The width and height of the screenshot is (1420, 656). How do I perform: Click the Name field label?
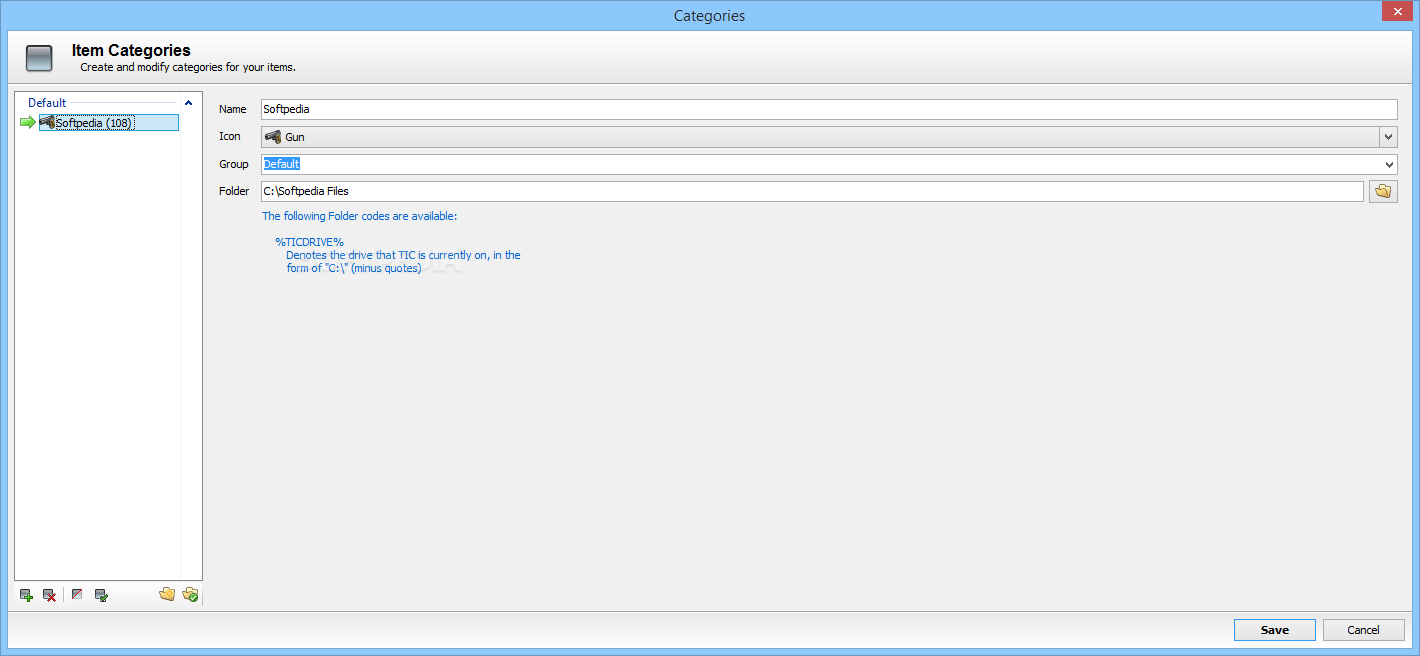pyautogui.click(x=232, y=109)
